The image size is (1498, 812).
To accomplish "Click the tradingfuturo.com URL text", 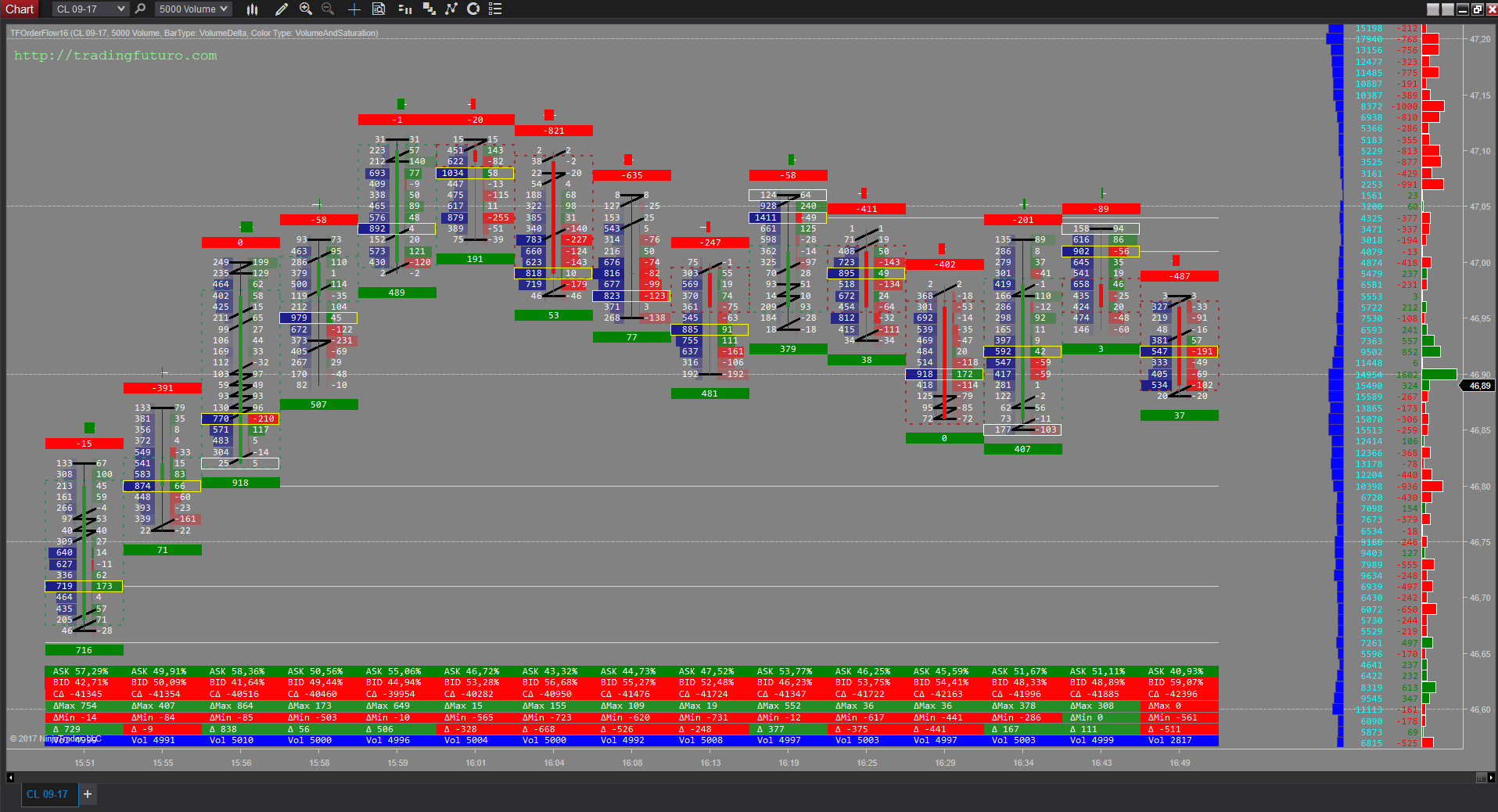I will tap(115, 56).
